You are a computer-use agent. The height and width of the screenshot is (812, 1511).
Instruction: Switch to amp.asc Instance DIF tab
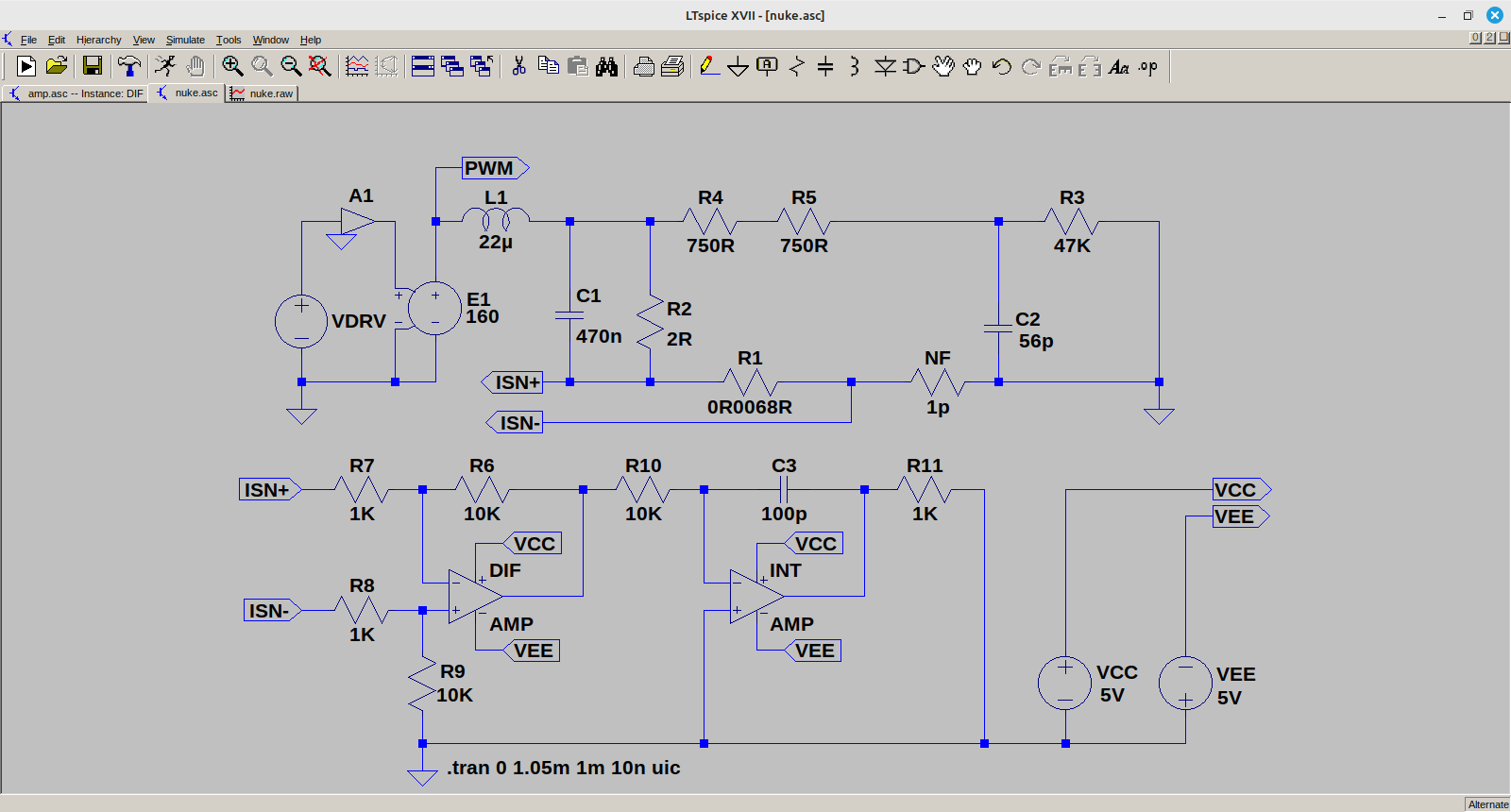point(76,93)
